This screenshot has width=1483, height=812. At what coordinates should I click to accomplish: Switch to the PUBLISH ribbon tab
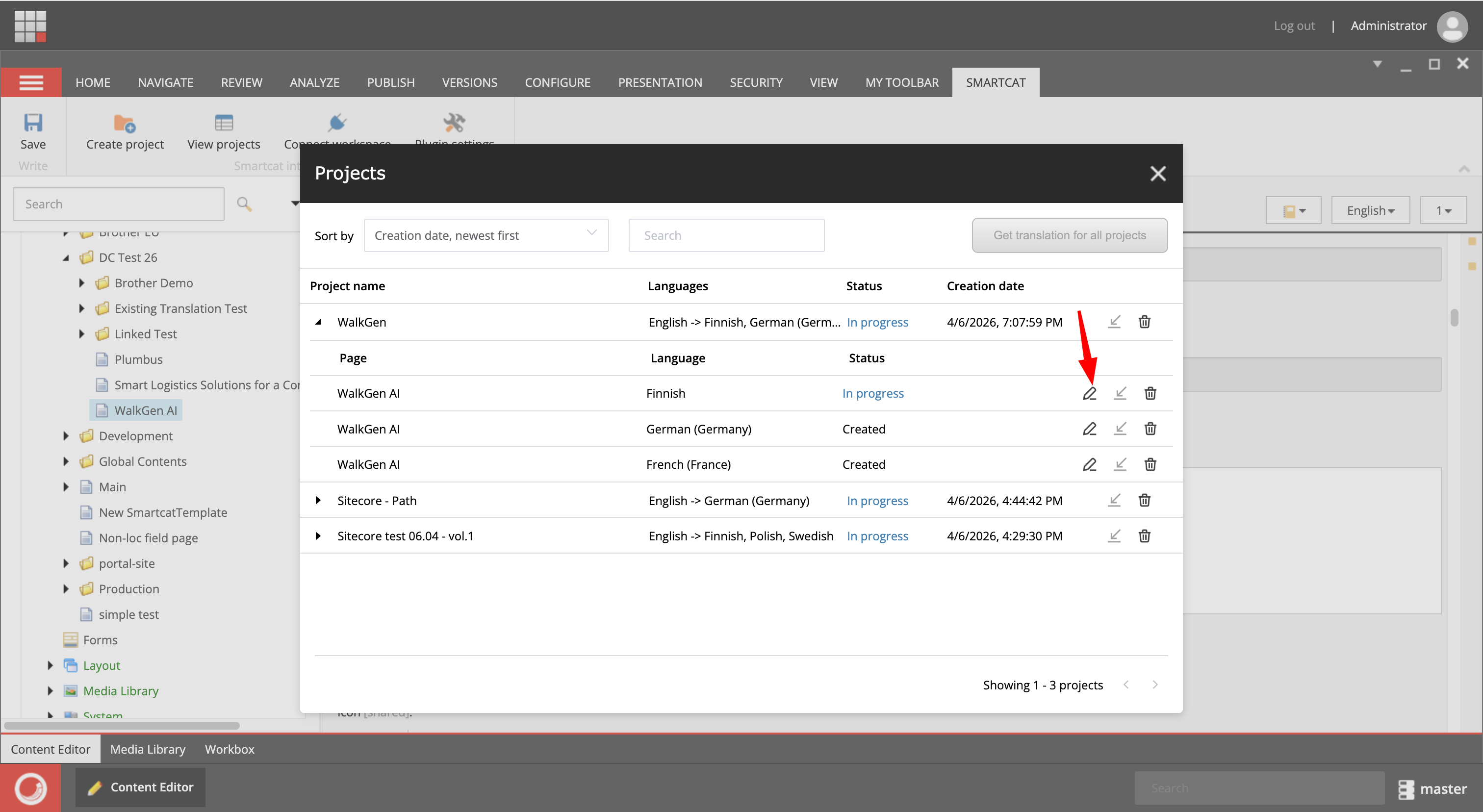pos(391,82)
